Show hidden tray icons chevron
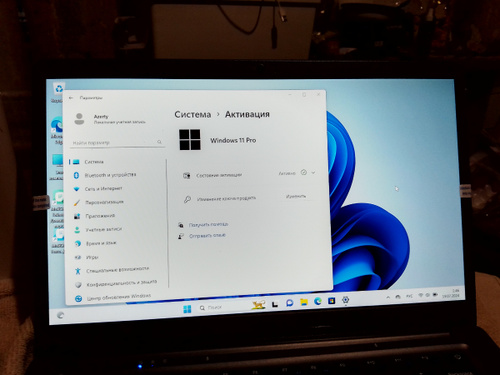The height and width of the screenshot is (375, 500). pos(388,297)
